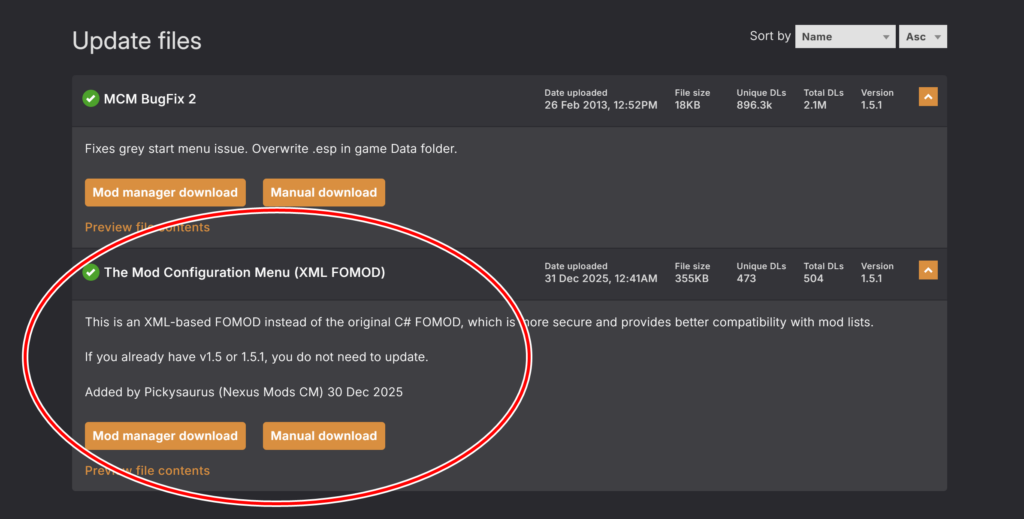The width and height of the screenshot is (1024, 519).
Task: Click the Update files section heading
Action: (137, 41)
